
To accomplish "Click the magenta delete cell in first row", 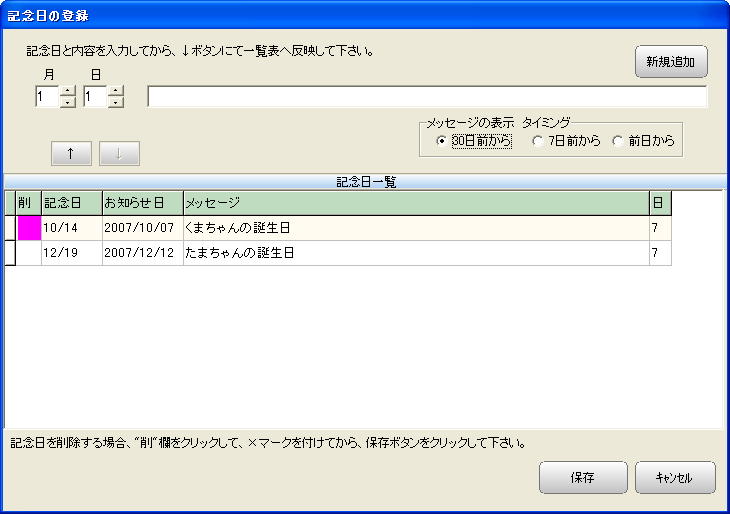I will point(28,228).
